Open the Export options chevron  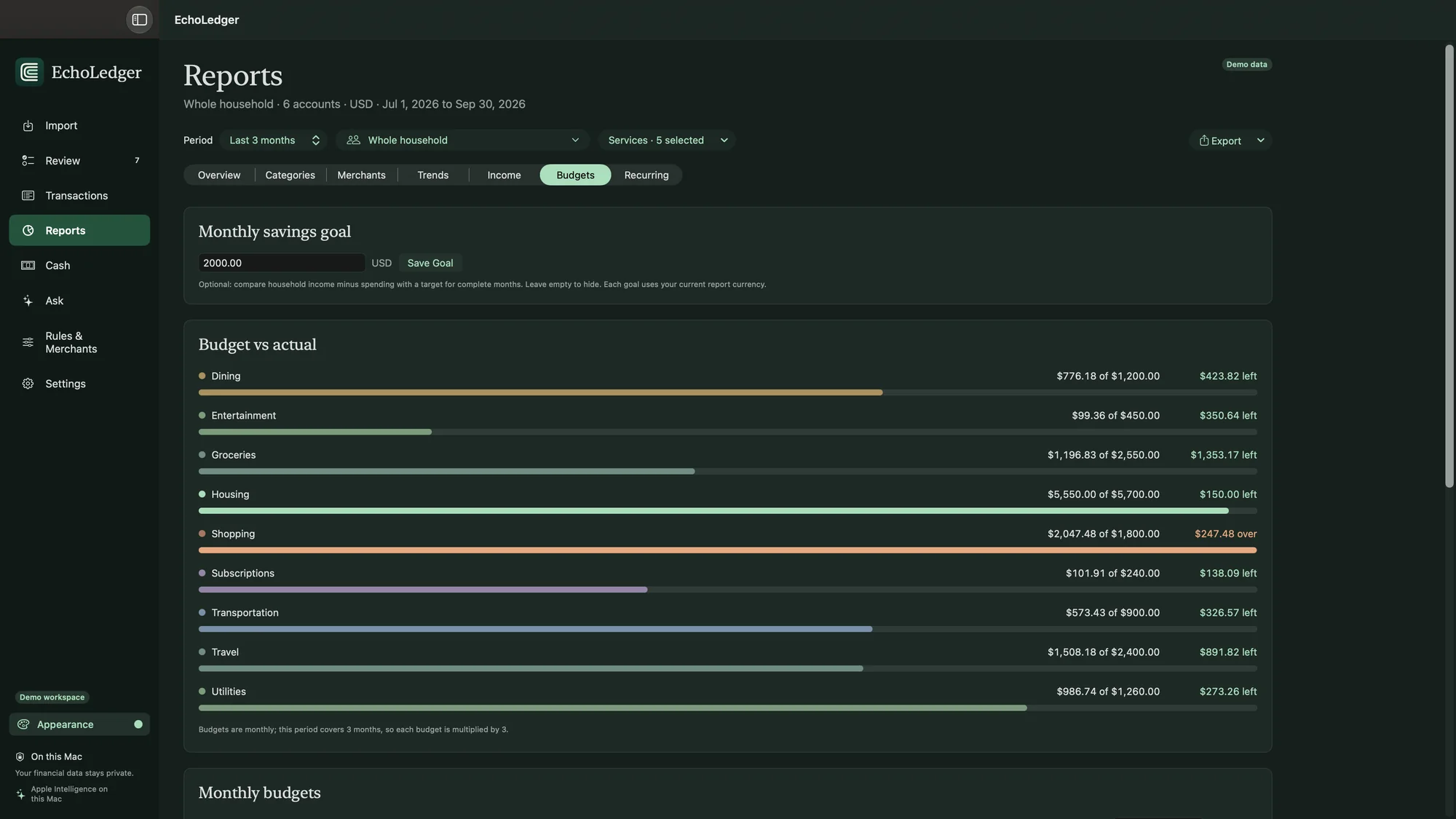pos(1260,141)
